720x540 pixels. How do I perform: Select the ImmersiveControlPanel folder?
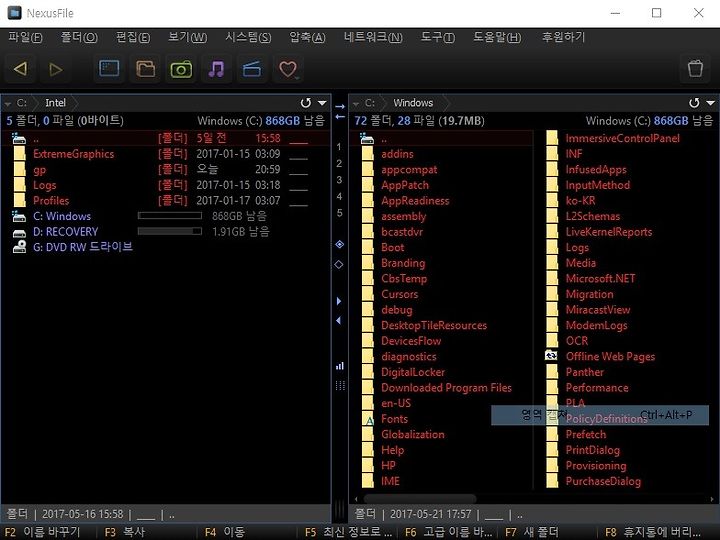pos(623,138)
